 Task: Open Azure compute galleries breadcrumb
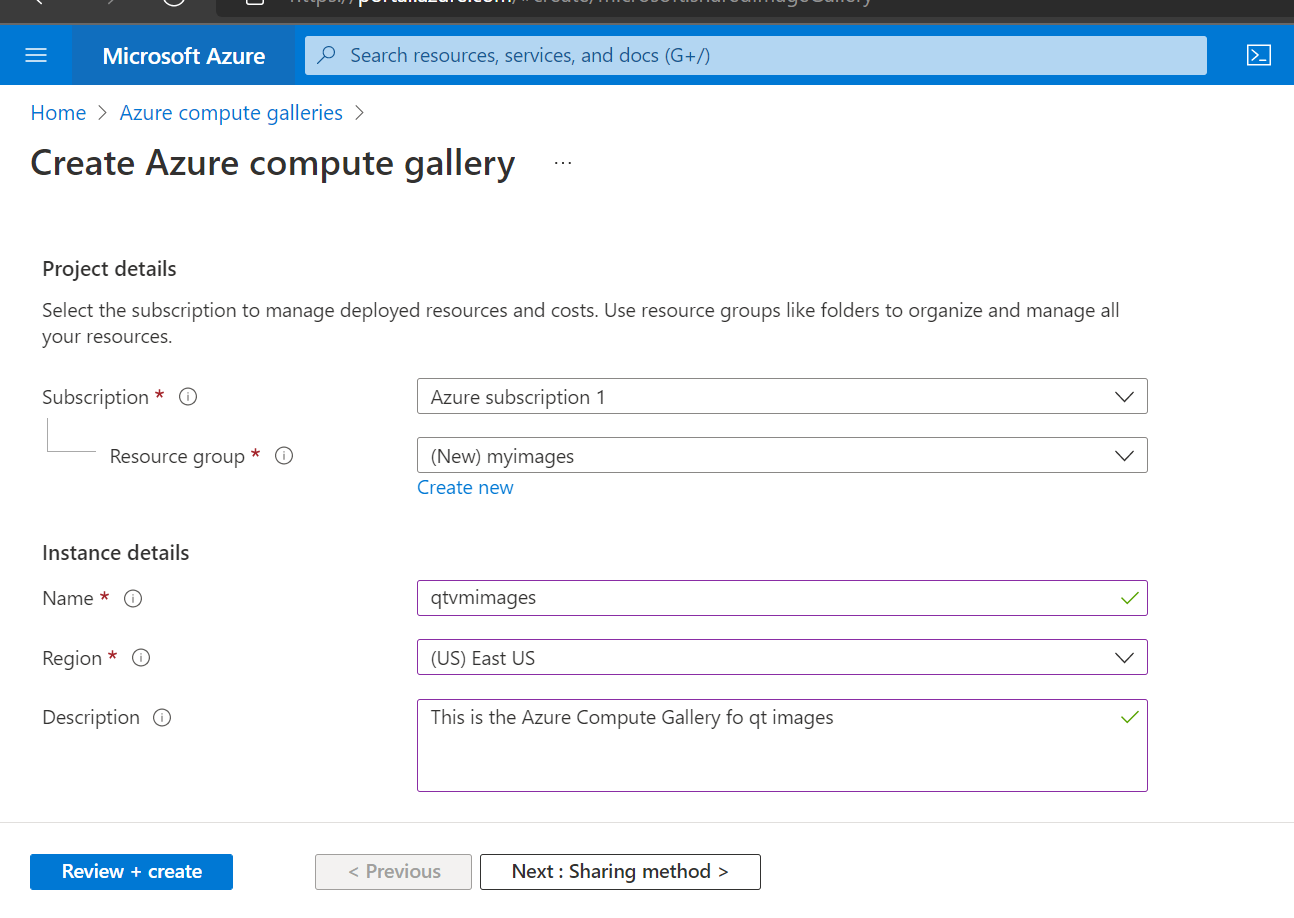point(231,113)
